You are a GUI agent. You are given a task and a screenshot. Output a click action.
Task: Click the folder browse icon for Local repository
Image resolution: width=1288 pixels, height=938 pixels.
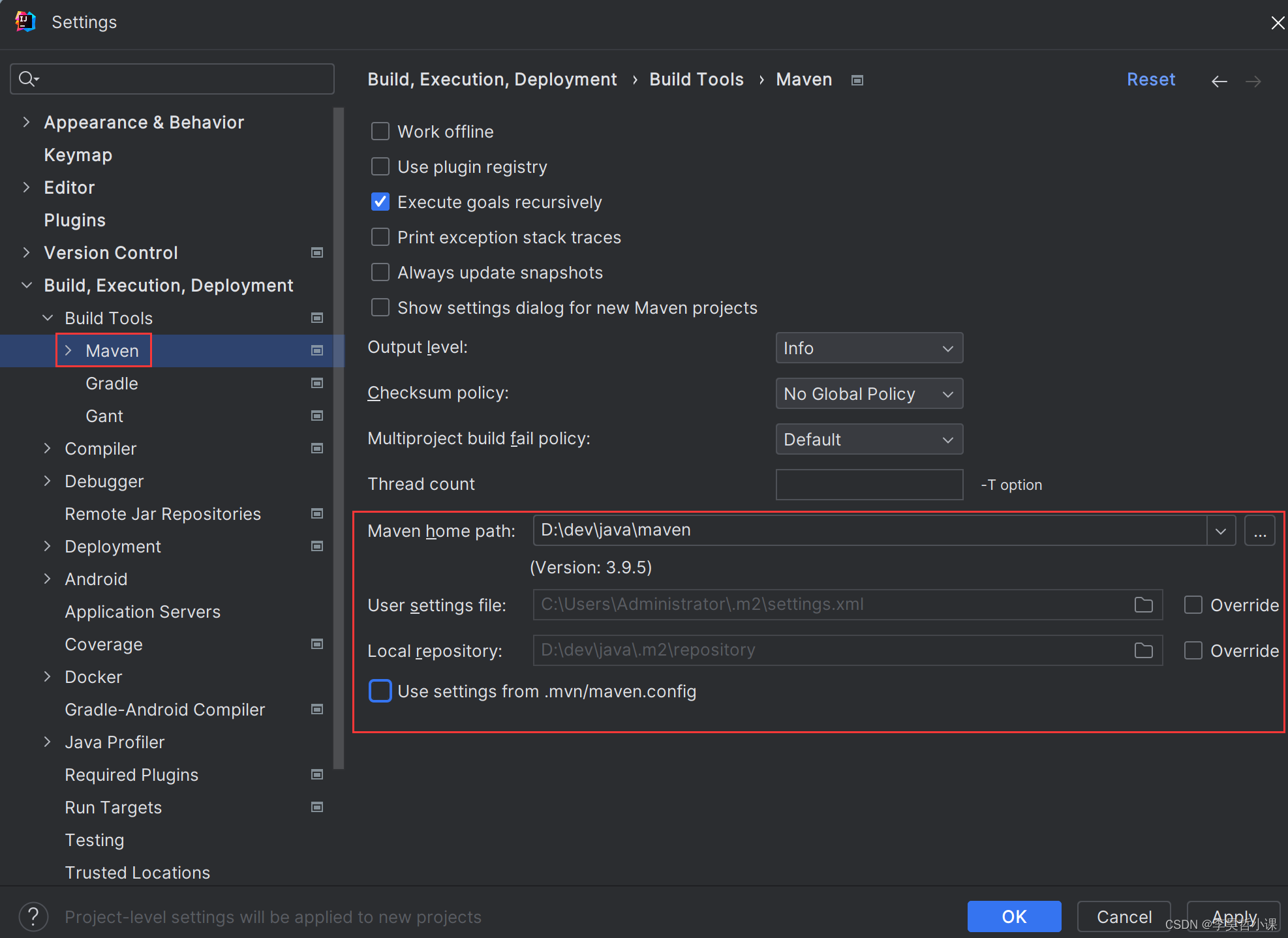click(1144, 650)
